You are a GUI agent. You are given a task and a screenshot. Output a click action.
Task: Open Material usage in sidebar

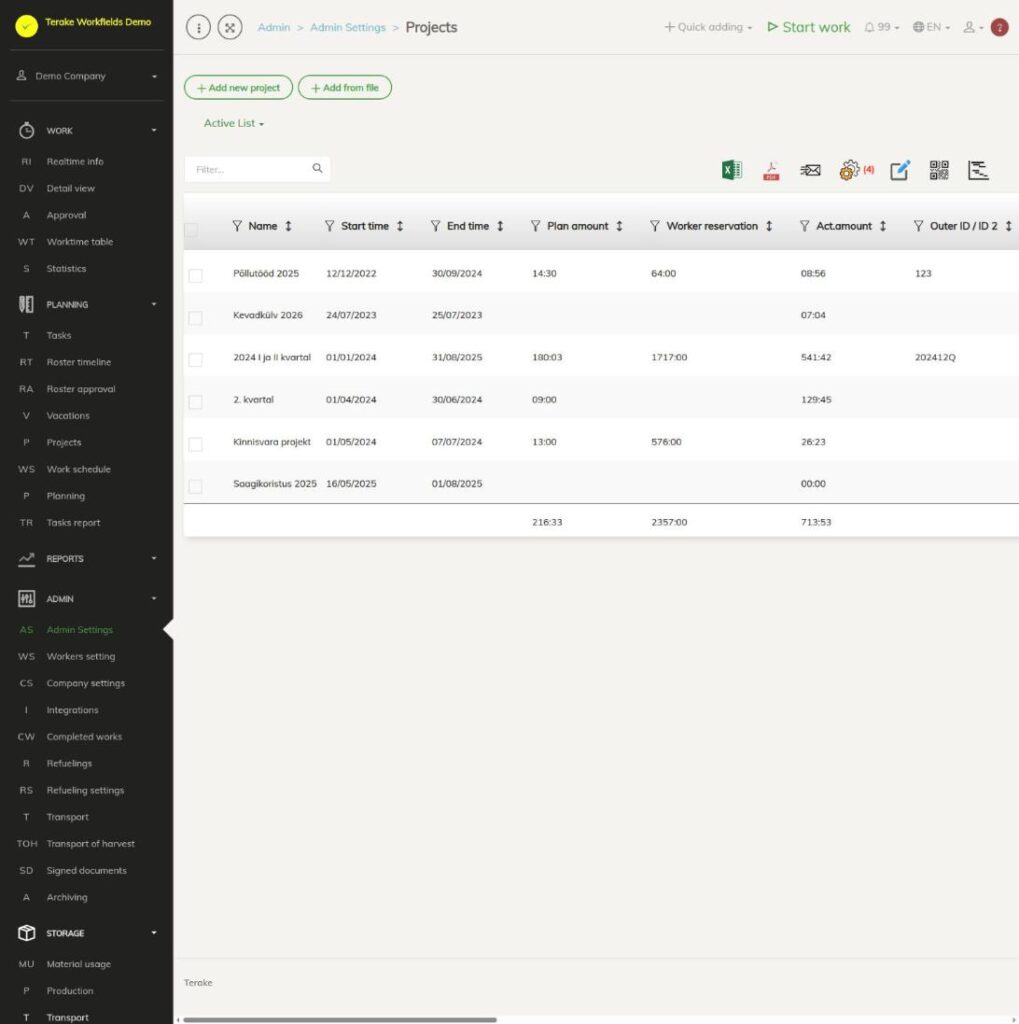[x=78, y=964]
